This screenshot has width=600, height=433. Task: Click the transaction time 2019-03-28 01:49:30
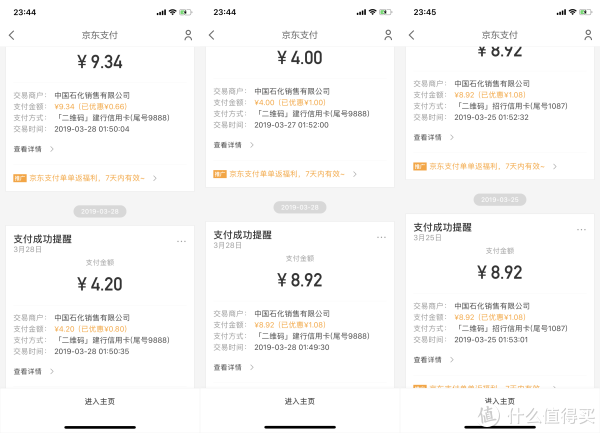click(292, 347)
